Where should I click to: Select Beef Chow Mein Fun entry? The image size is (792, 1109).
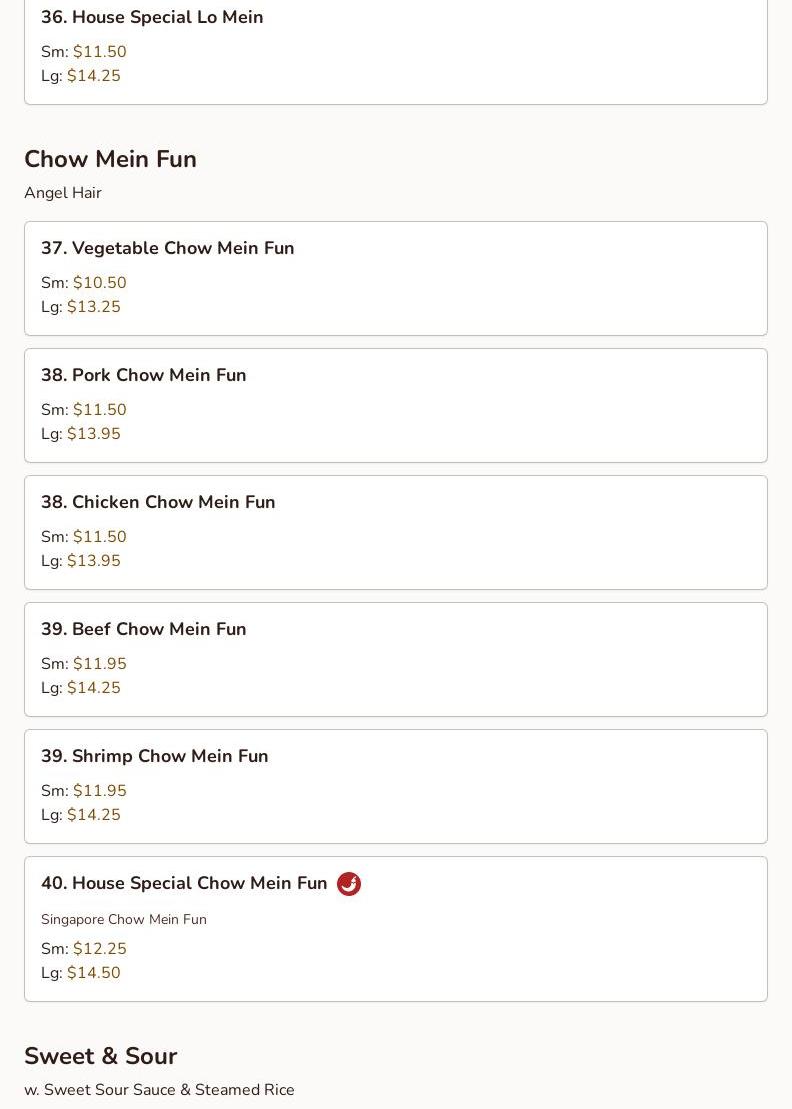(x=143, y=629)
